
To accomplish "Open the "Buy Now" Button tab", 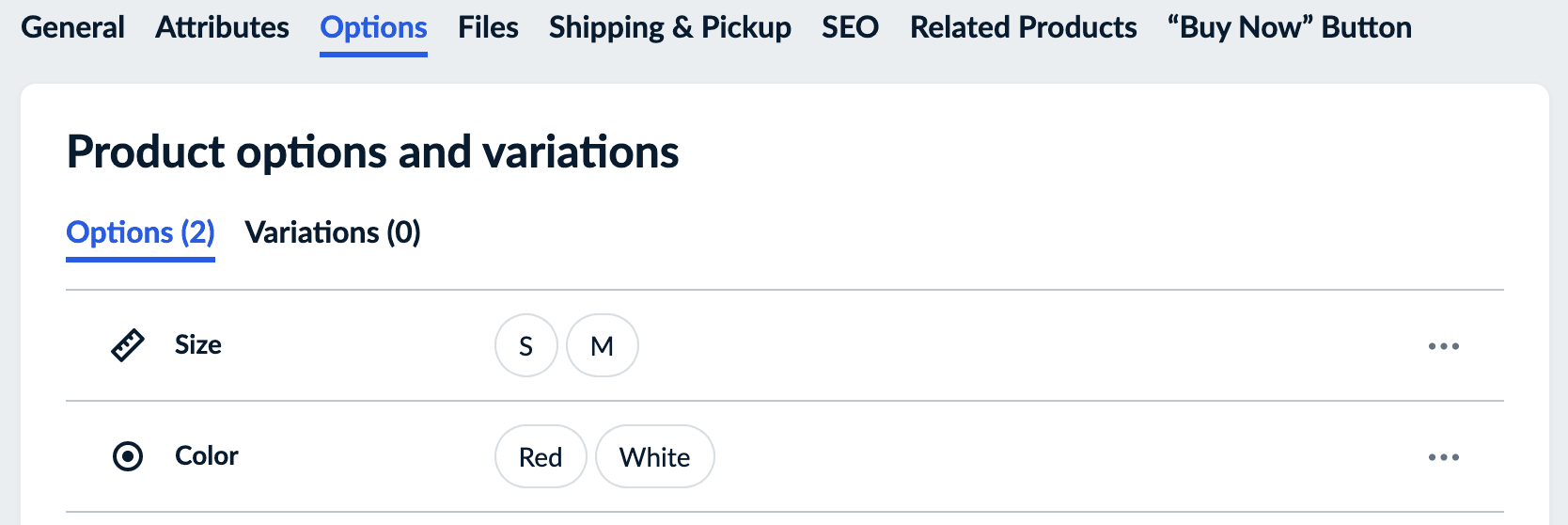I will [1289, 27].
